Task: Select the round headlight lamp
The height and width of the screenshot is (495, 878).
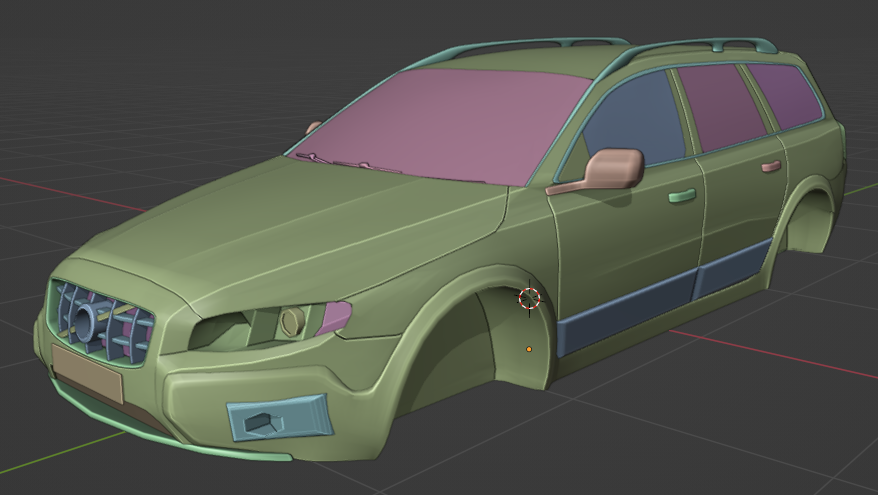Action: (292, 321)
